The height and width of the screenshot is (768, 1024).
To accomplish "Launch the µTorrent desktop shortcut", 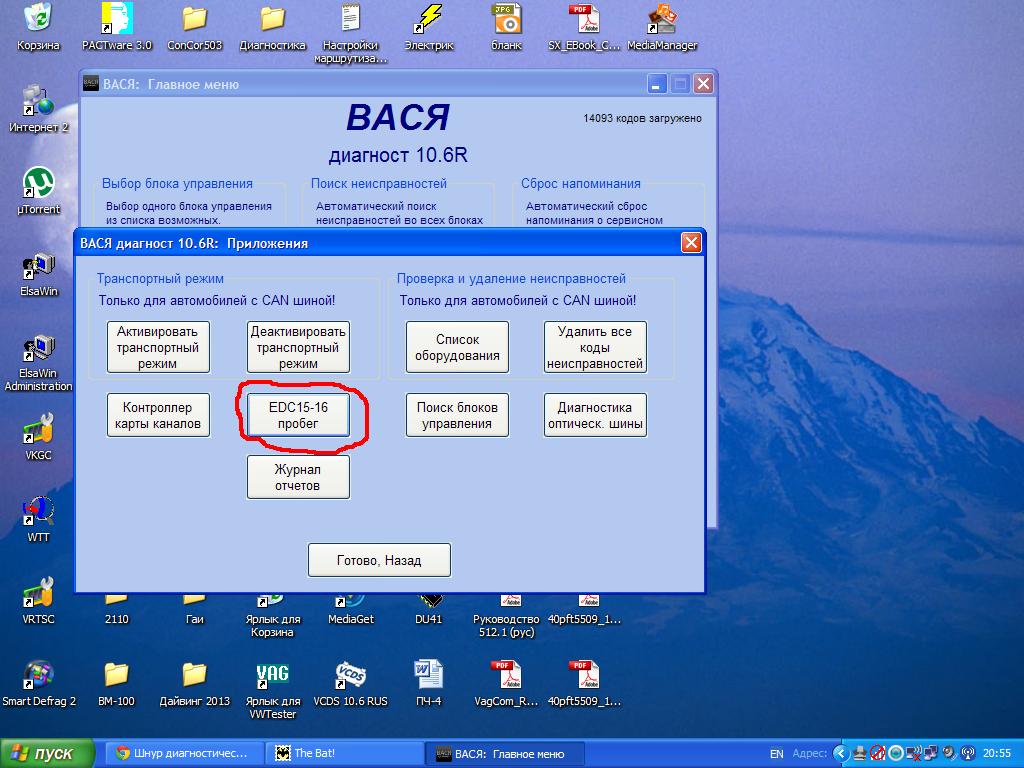I will pyautogui.click(x=39, y=191).
